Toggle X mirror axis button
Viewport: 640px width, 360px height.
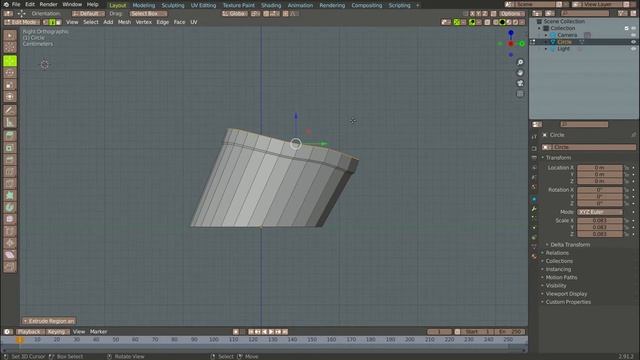point(472,13)
